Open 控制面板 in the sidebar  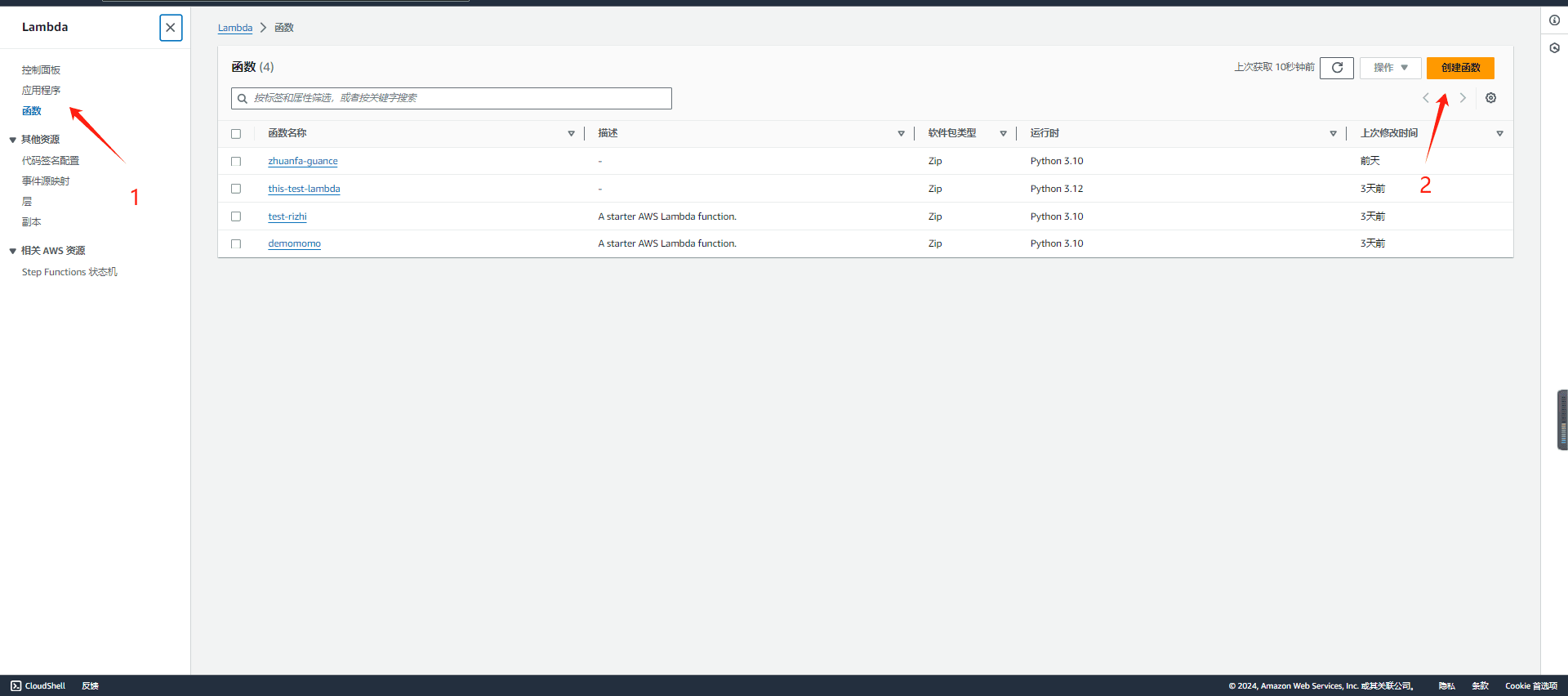(x=41, y=70)
